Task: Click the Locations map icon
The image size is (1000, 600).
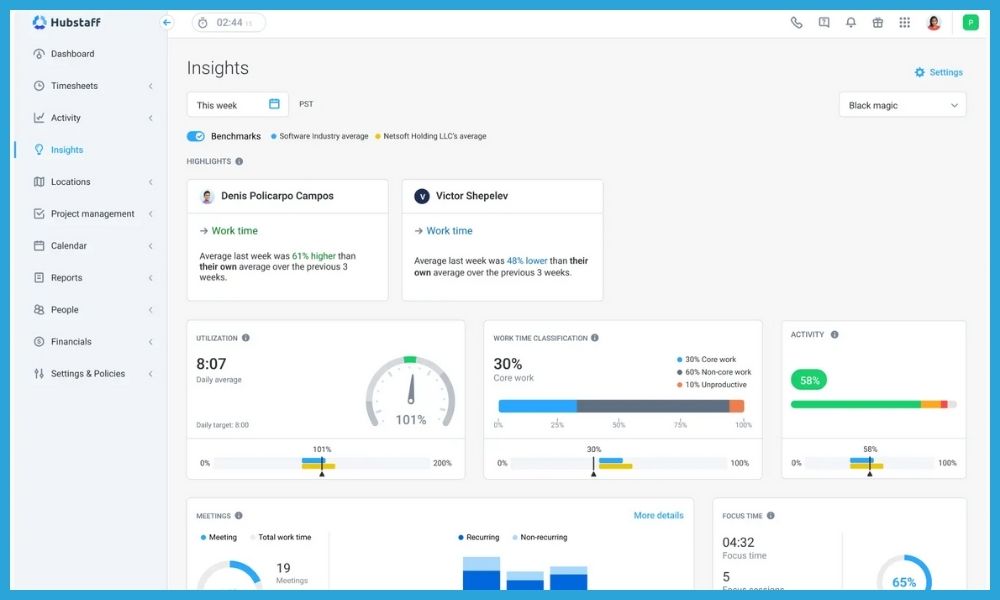Action: point(39,182)
